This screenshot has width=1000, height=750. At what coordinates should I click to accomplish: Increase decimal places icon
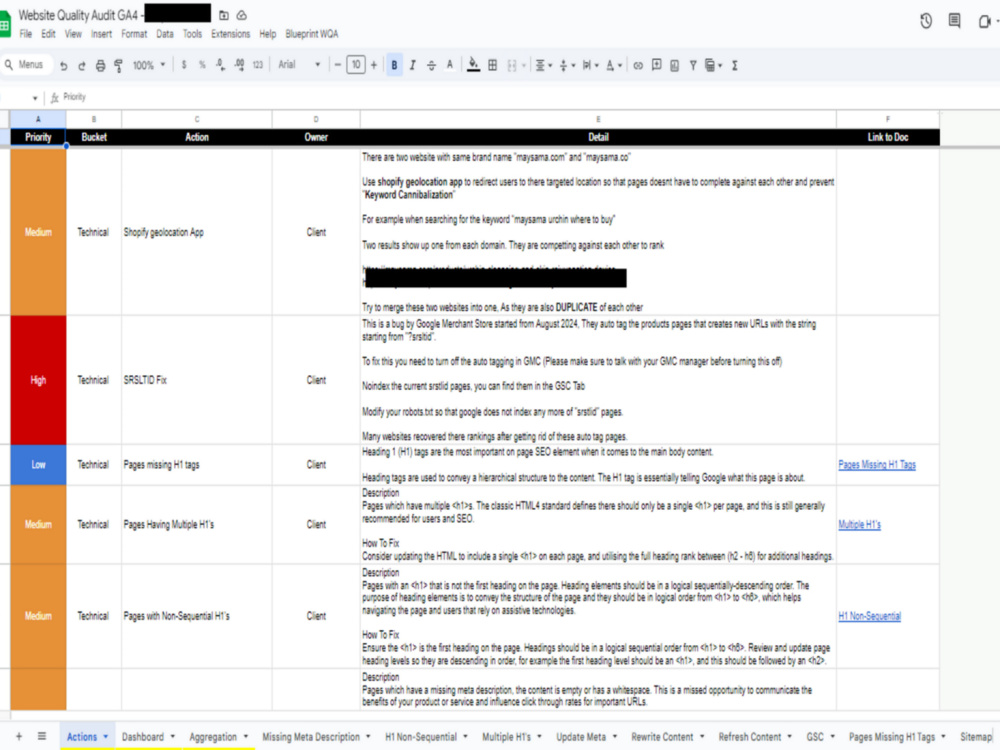click(239, 65)
